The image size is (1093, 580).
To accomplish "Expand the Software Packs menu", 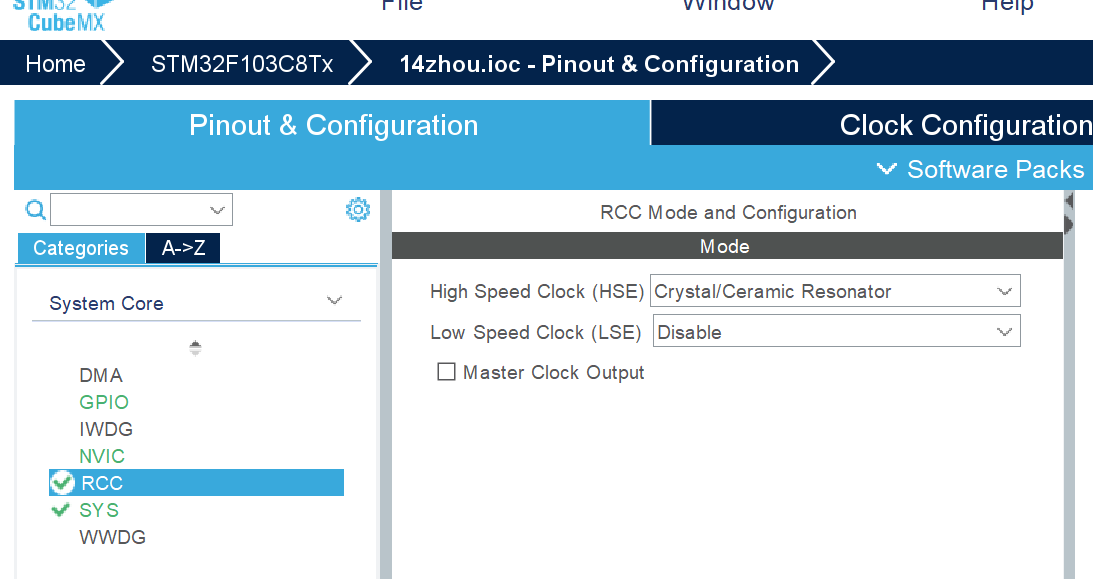I will click(980, 169).
